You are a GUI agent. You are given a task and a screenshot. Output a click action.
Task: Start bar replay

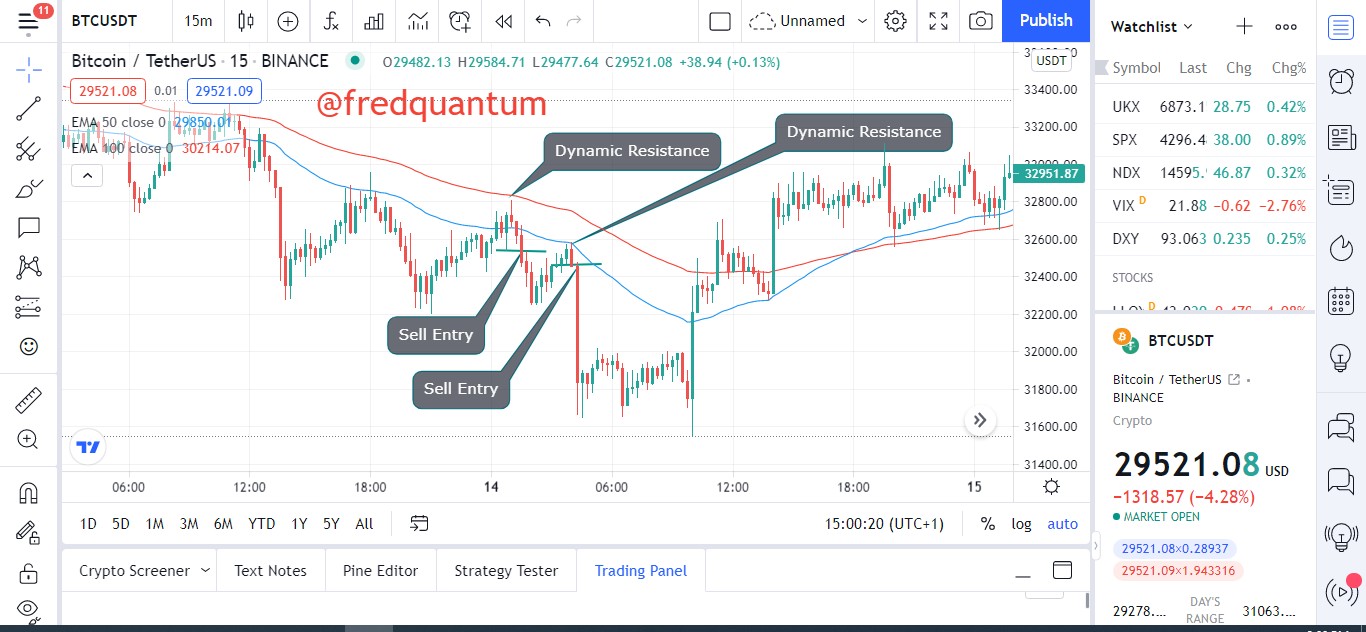tap(504, 21)
